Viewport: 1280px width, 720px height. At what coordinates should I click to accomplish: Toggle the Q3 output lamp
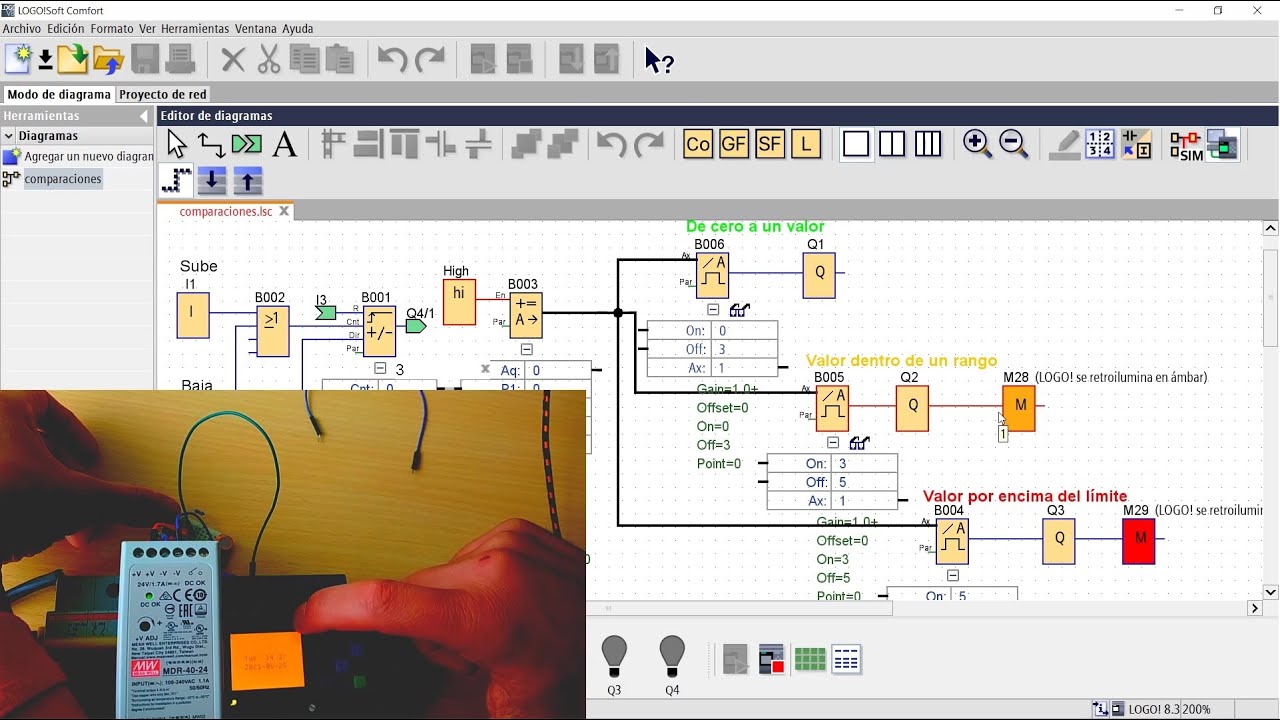pyautogui.click(x=614, y=657)
